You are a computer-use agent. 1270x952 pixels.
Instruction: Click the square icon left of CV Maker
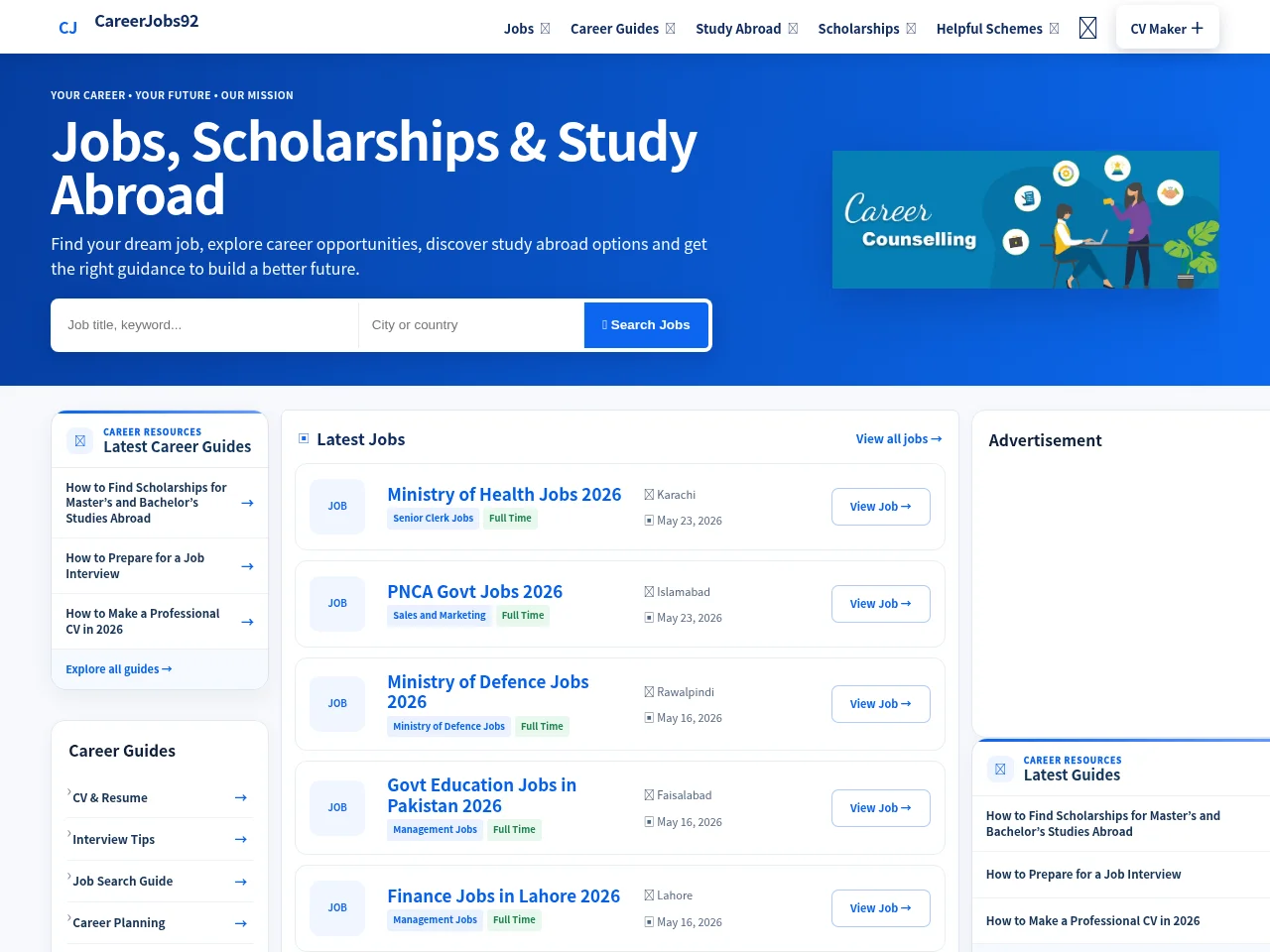(1087, 29)
